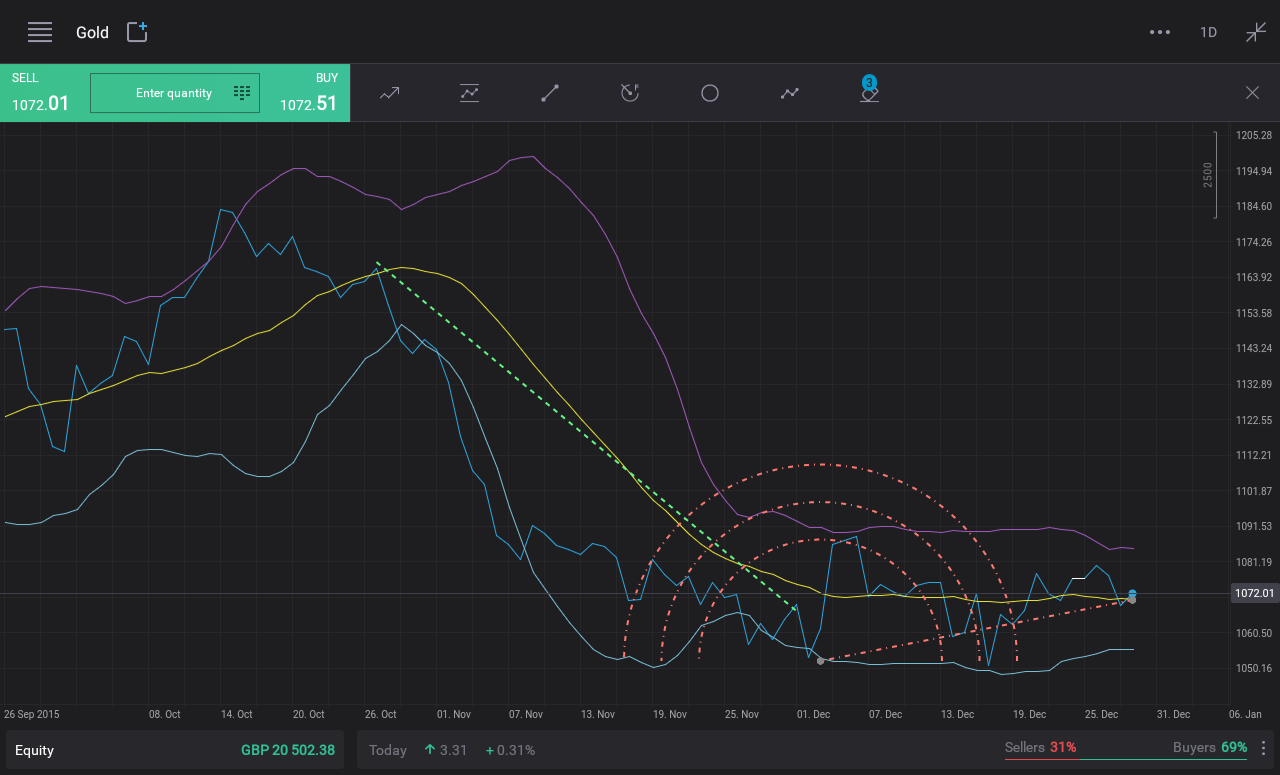Image resolution: width=1280 pixels, height=775 pixels.
Task: Click the 1184.60 price axis label
Action: pyautogui.click(x=1254, y=206)
